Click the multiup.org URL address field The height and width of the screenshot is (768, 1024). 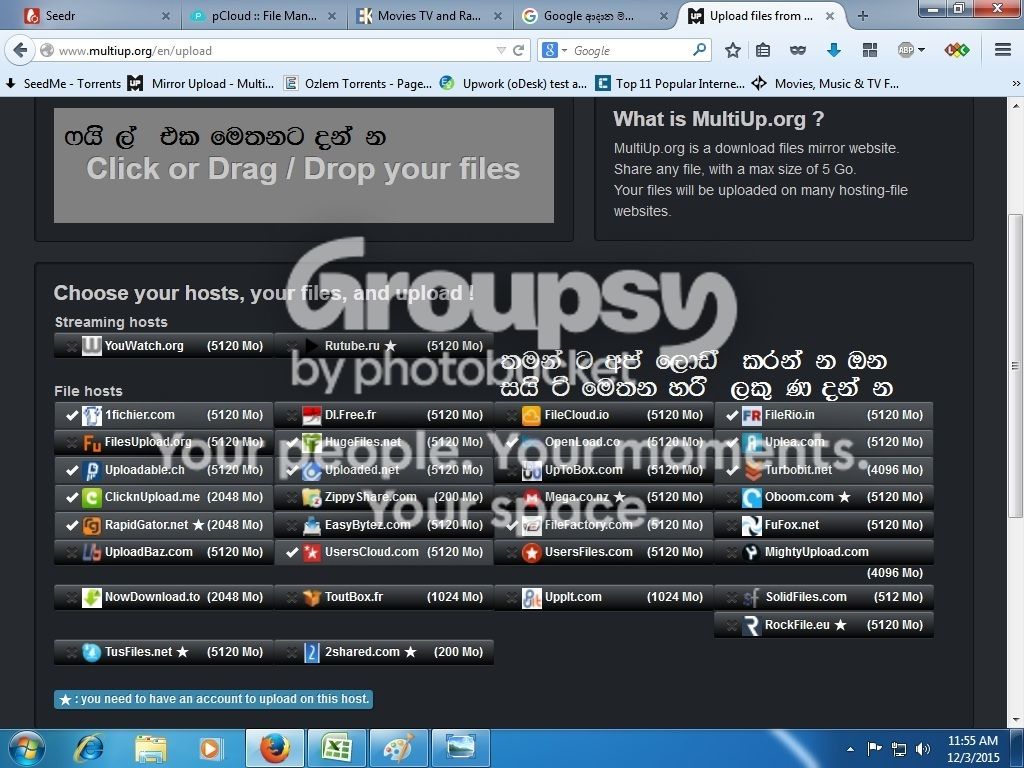274,50
